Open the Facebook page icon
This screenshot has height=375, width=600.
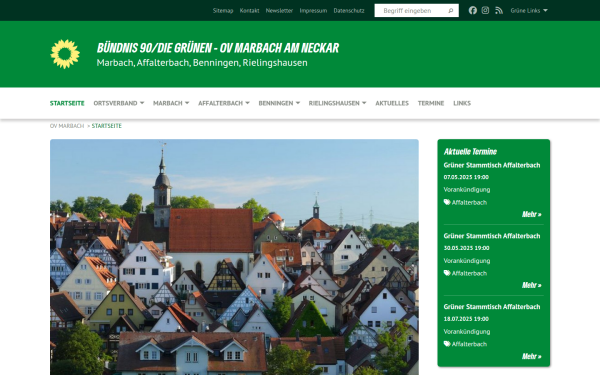point(473,10)
